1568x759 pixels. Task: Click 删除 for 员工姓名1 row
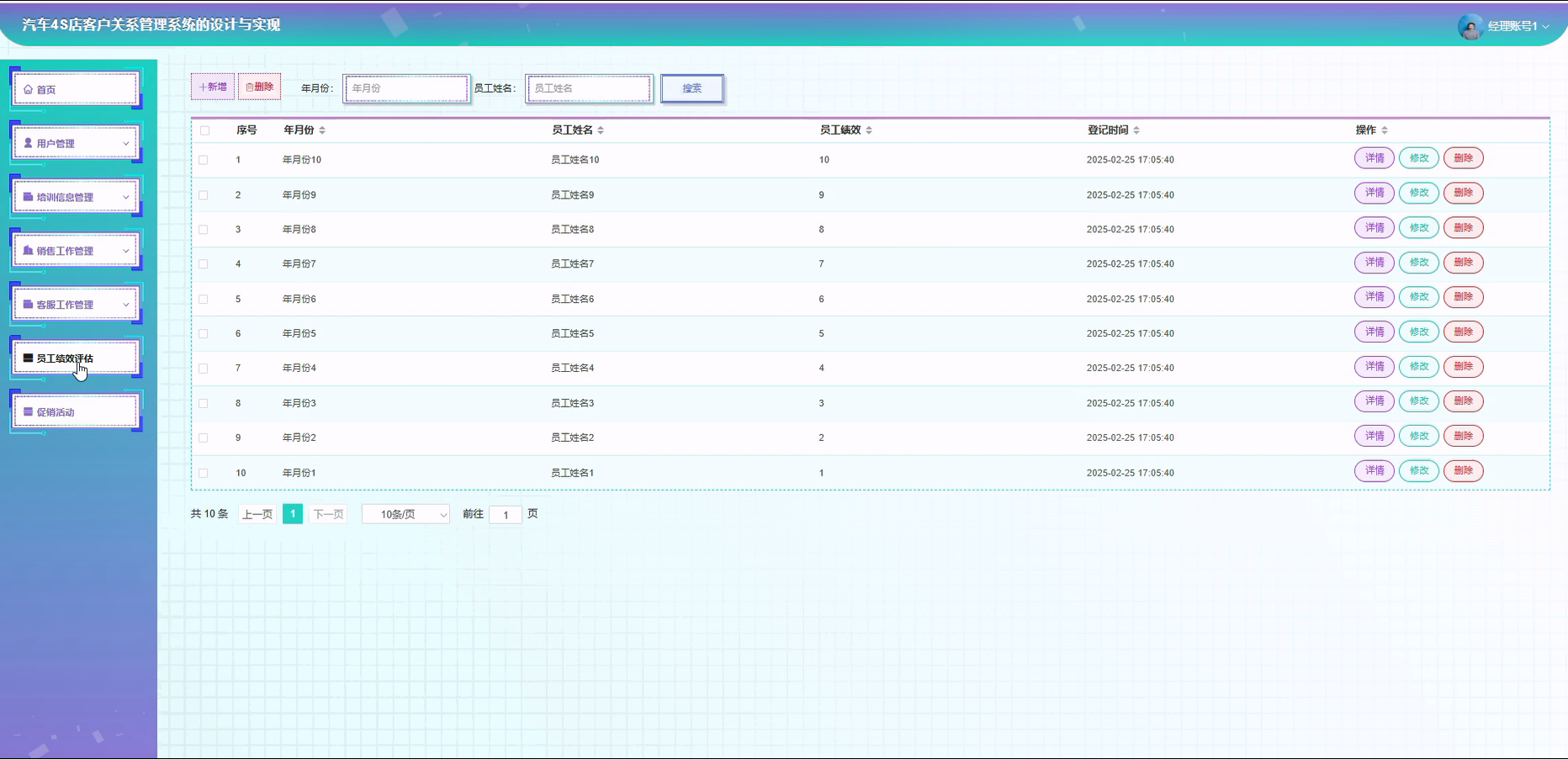pyautogui.click(x=1464, y=471)
